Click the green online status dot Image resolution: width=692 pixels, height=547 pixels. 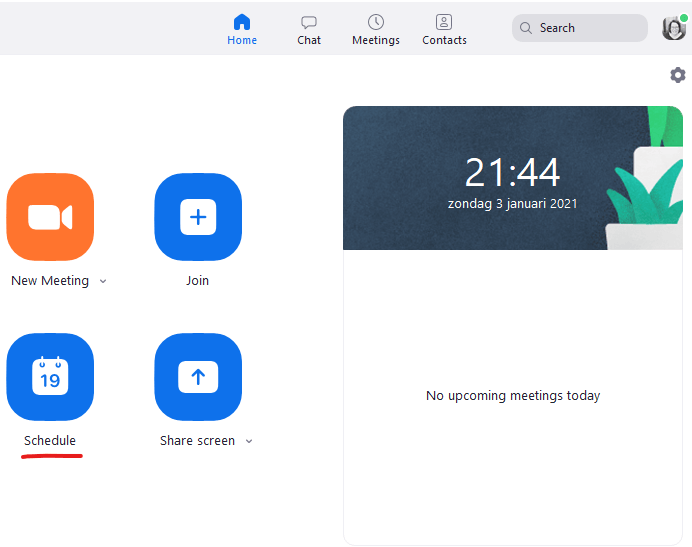[683, 18]
